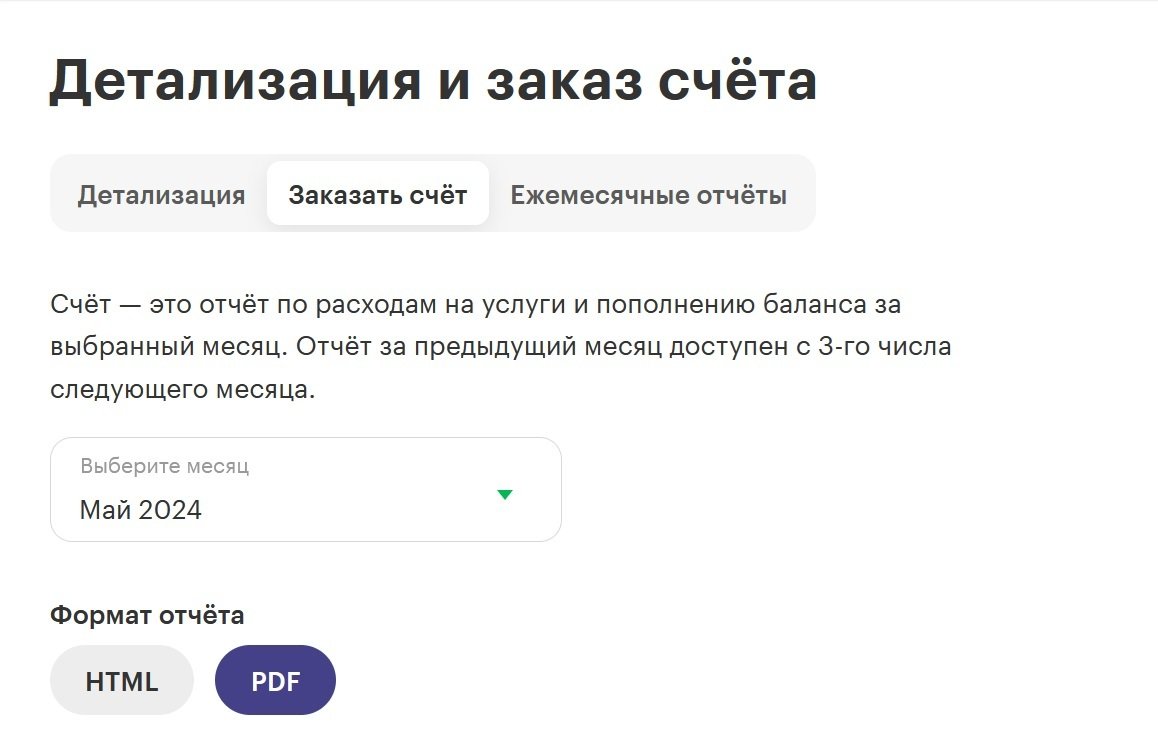Click the text line следующего месяца
The width and height of the screenshot is (1158, 753).
tap(182, 389)
